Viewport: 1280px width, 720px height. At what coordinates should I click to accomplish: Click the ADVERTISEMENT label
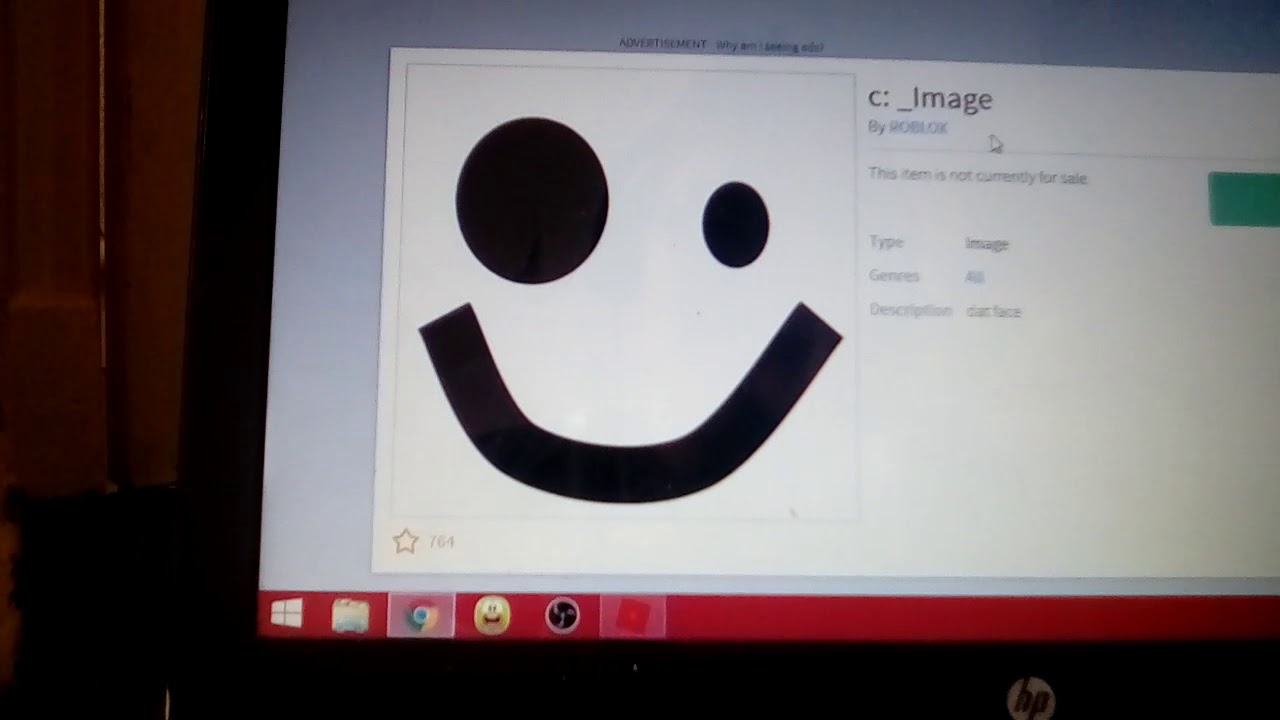coord(663,44)
